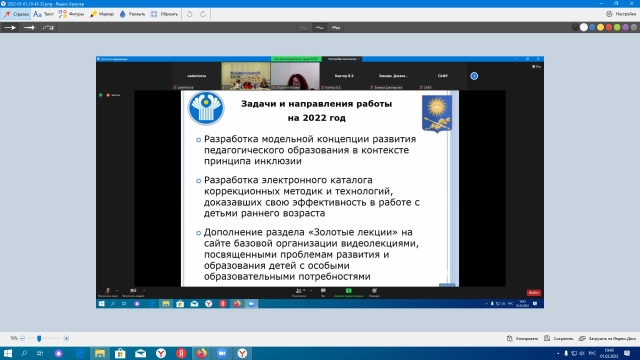Redo the last edit
This screenshot has width=640, height=360.
coord(203,14)
